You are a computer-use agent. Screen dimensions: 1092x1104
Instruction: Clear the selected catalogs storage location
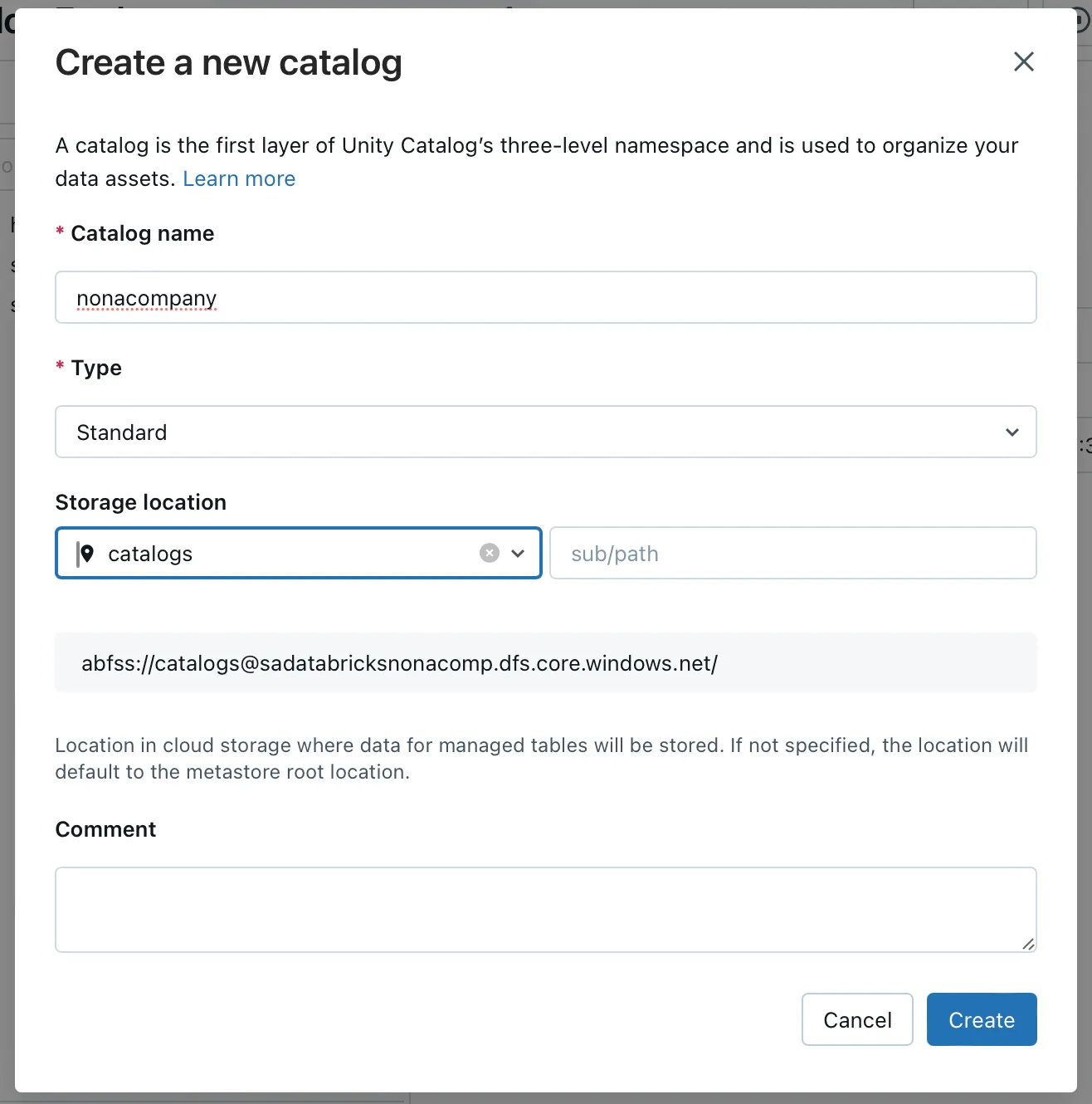point(490,553)
